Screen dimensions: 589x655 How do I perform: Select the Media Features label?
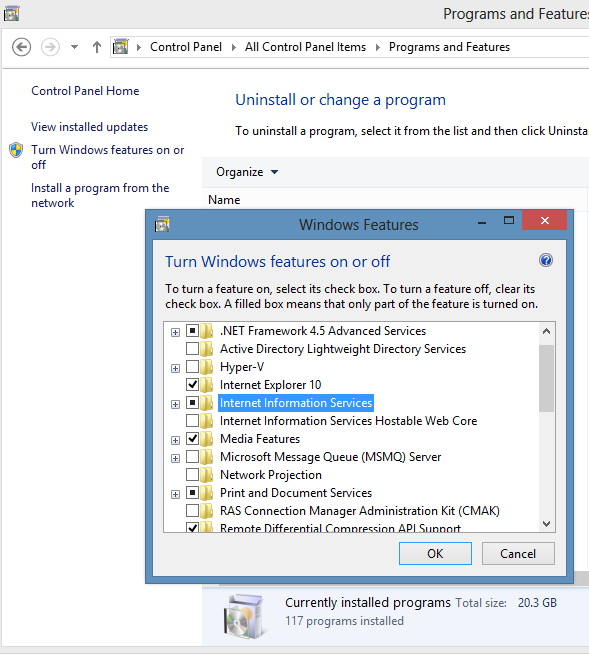[x=260, y=439]
